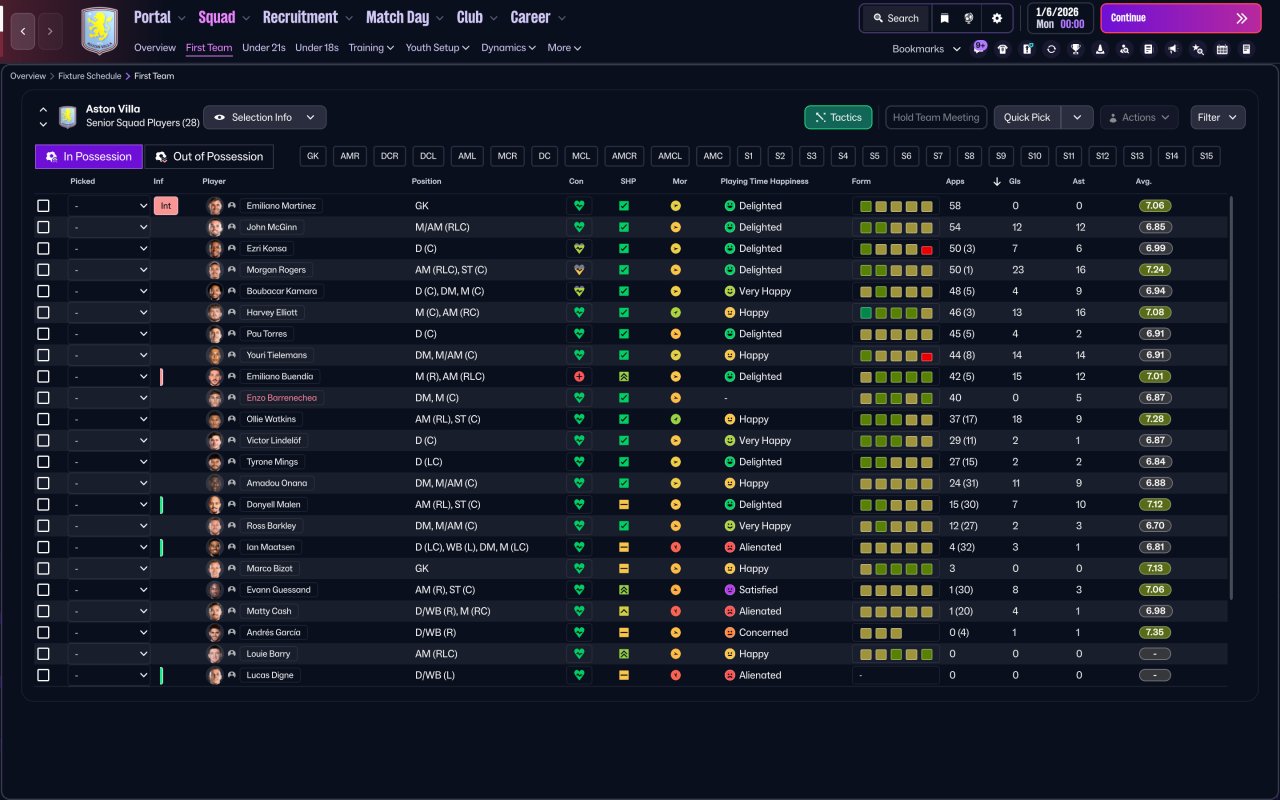Open Enzo Barrenechea's player name
This screenshot has width=1280, height=800.
(x=280, y=398)
